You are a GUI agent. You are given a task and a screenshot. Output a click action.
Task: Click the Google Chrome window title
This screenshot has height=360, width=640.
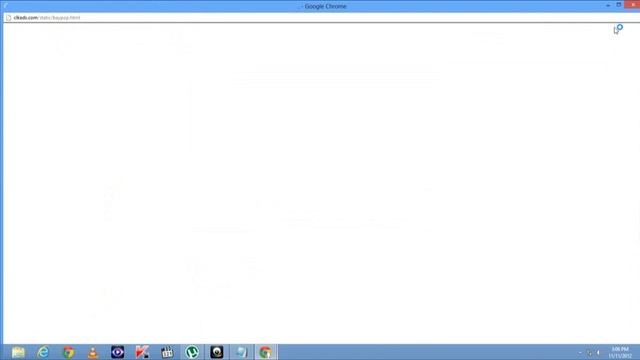click(325, 6)
